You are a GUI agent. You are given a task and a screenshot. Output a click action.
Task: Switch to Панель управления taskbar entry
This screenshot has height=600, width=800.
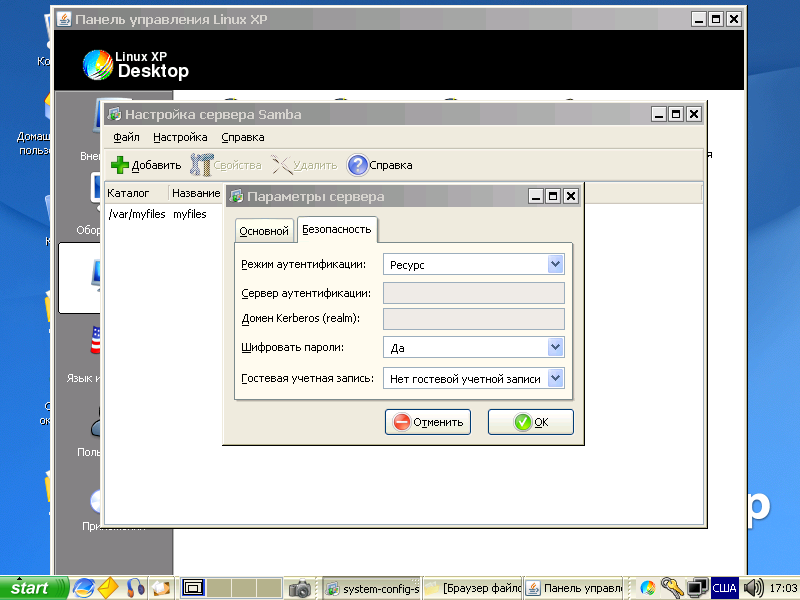[574, 589]
